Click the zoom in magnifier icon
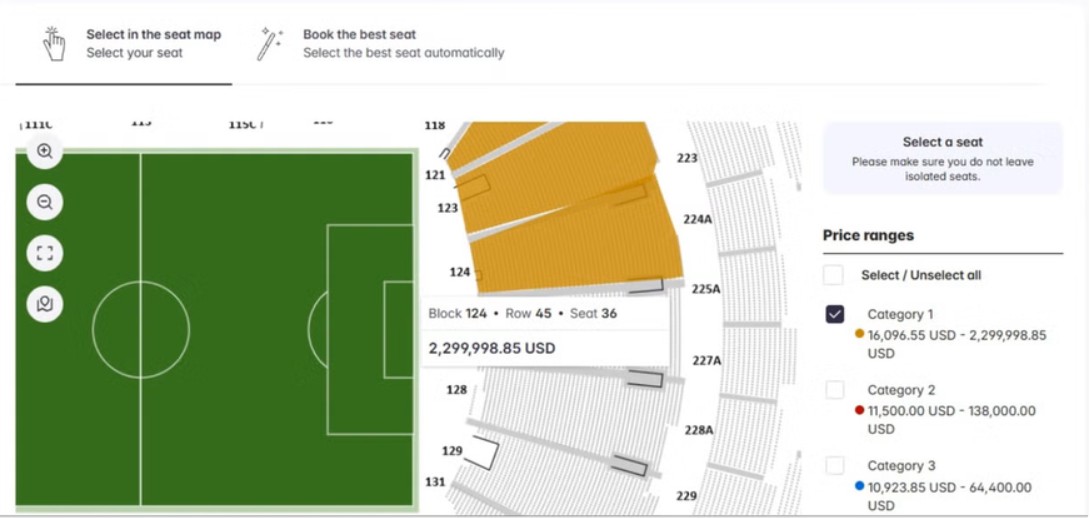This screenshot has height=518, width=1090. 45,151
